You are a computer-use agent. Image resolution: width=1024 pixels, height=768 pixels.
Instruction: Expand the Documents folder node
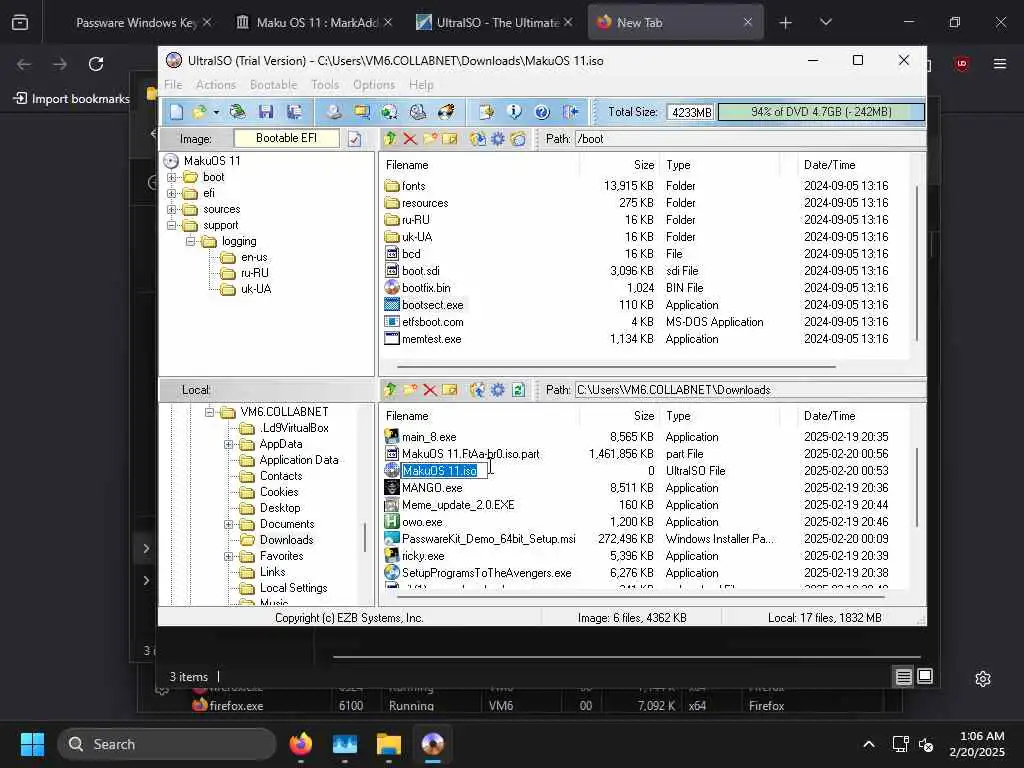tap(229, 524)
